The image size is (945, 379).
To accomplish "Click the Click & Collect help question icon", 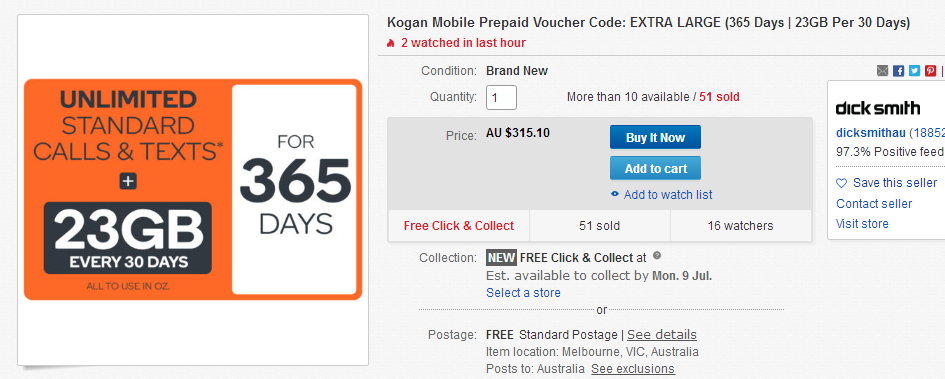I will 657,255.
